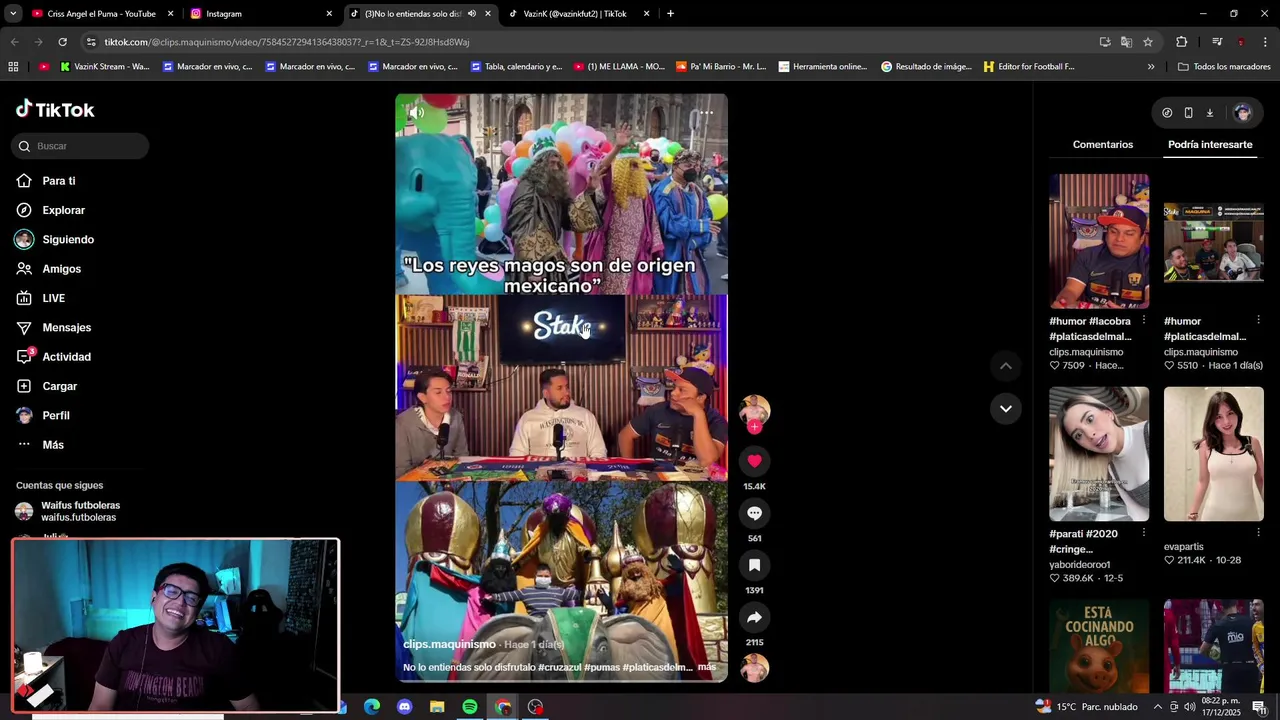The height and width of the screenshot is (720, 1280).
Task: Open Spotify from the taskbar
Action: [x=470, y=707]
